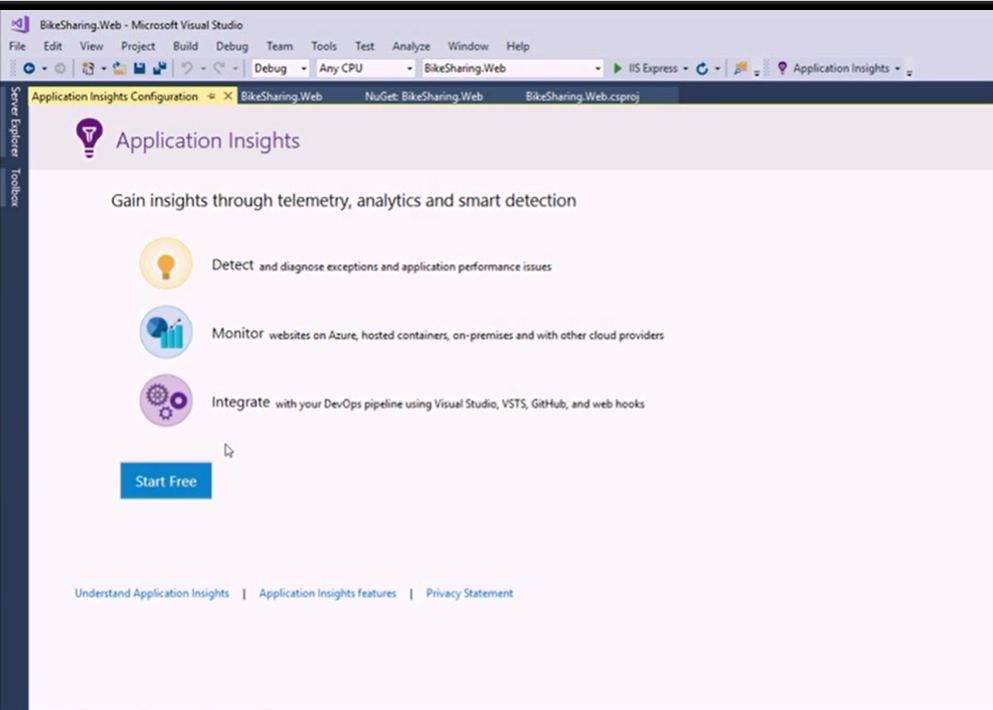Screen dimensions: 993x710
Task: Expand the IIS Express dropdown arrow
Action: pos(685,68)
